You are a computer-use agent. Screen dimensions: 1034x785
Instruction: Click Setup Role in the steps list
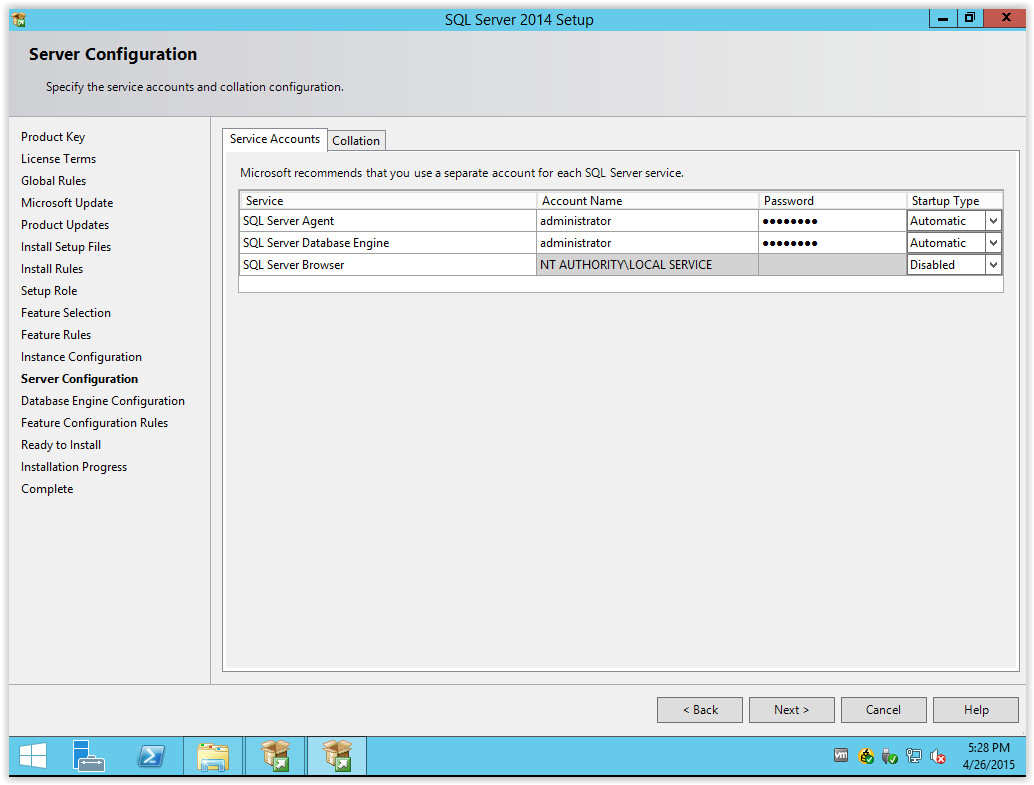[x=49, y=291]
